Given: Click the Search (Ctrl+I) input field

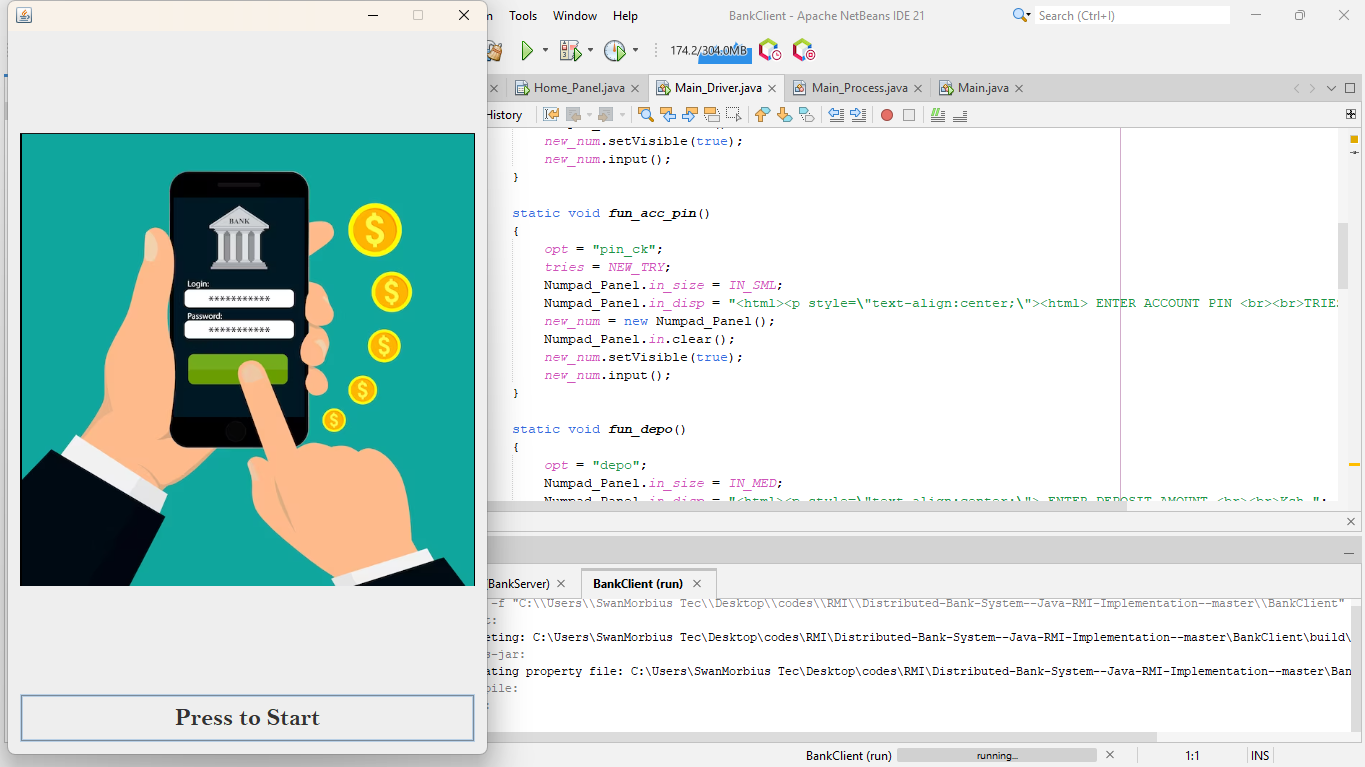Looking at the screenshot, I should pos(1132,16).
